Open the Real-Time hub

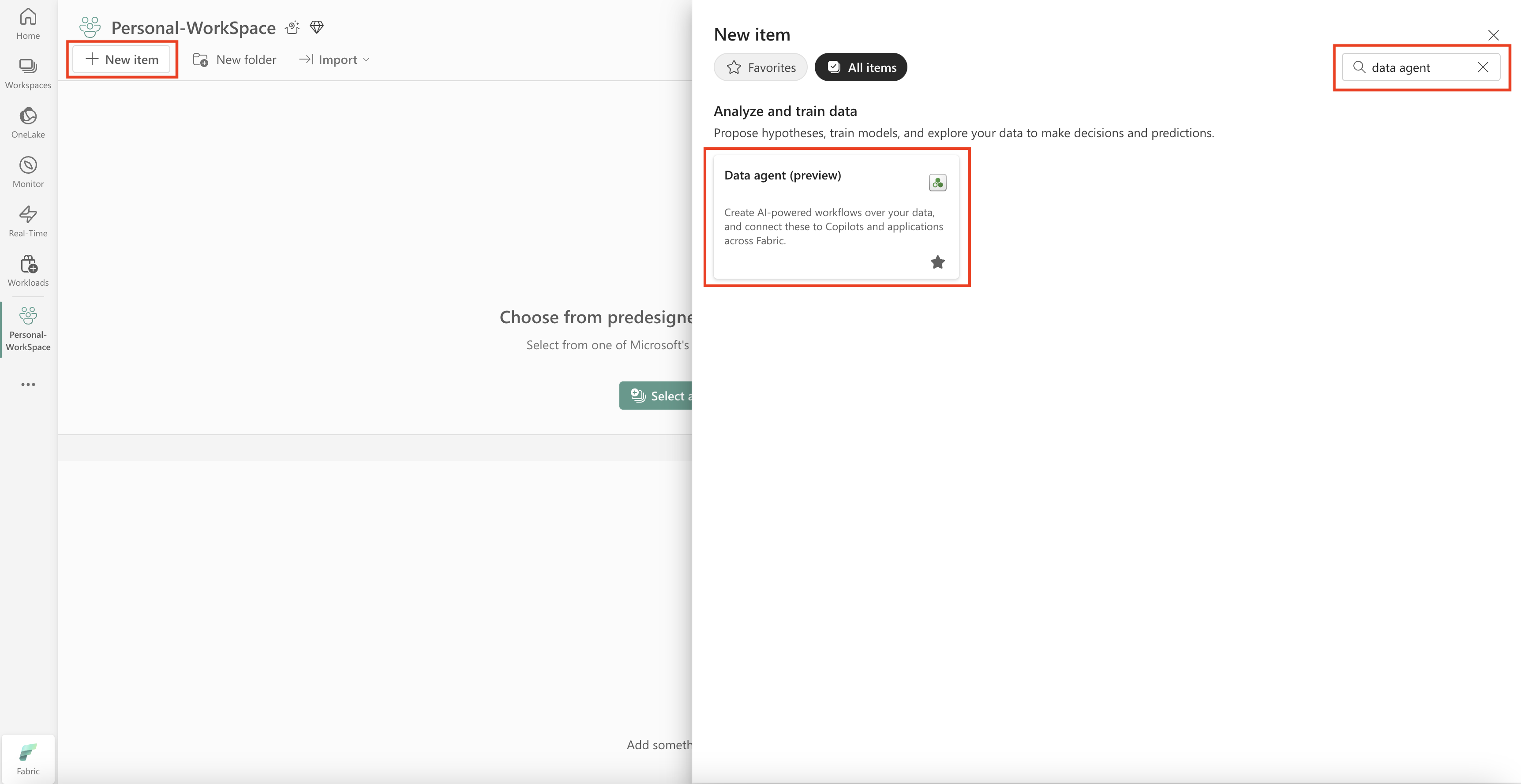coord(28,221)
